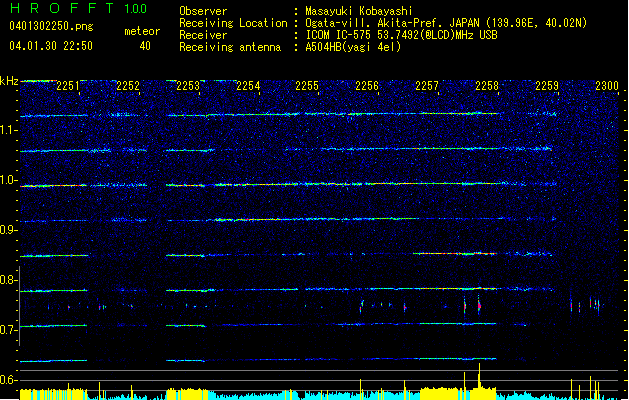This screenshot has width=629, height=400.
Task: Click the 0.6 kHz frequency label
Action: [9, 380]
